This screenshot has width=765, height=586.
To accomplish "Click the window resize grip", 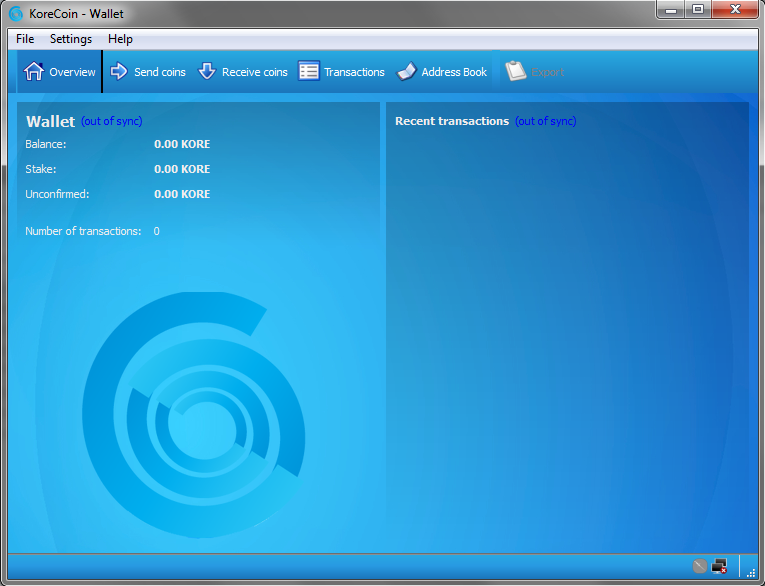I will (x=751, y=573).
